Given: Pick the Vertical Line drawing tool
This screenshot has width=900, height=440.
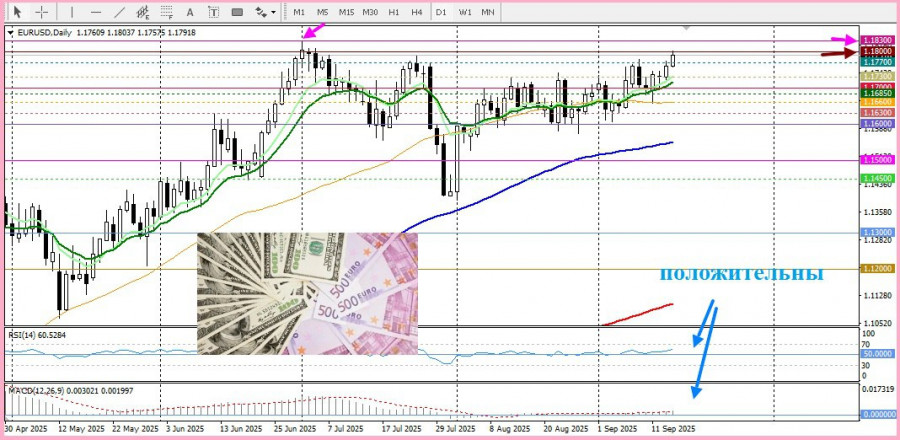Looking at the screenshot, I should point(72,11).
